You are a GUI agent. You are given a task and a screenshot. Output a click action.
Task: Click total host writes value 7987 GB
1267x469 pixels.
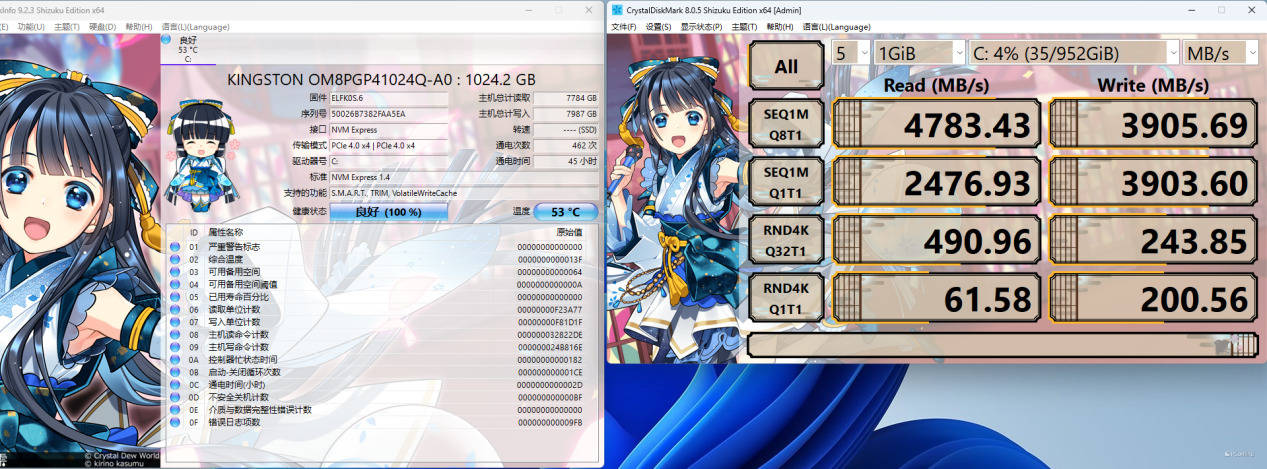click(x=566, y=114)
